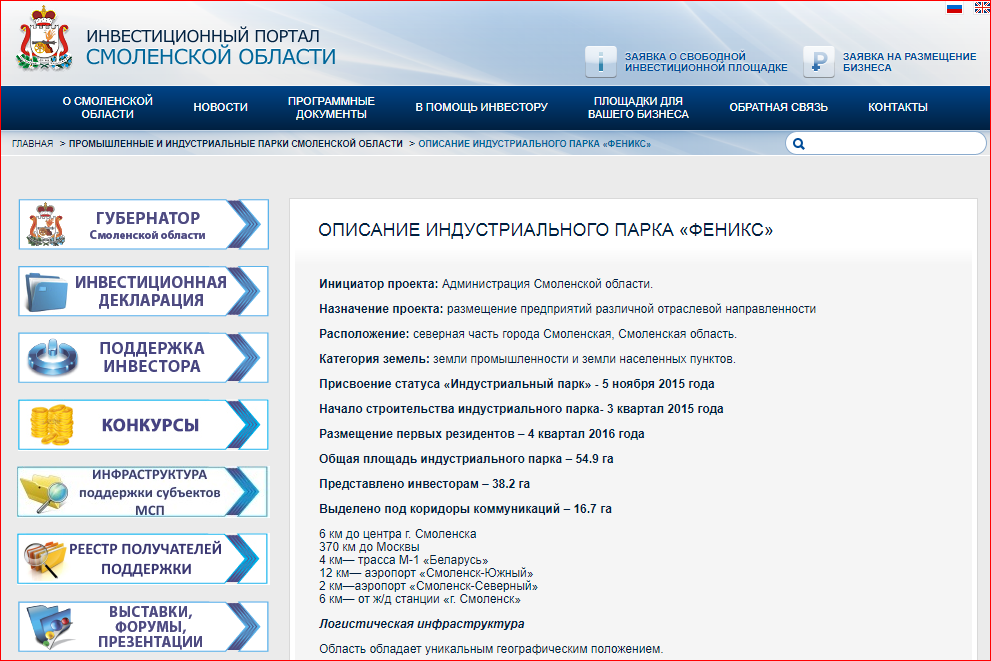Click the Smolensk region coat of arms logo
The image size is (991, 661).
[44, 40]
